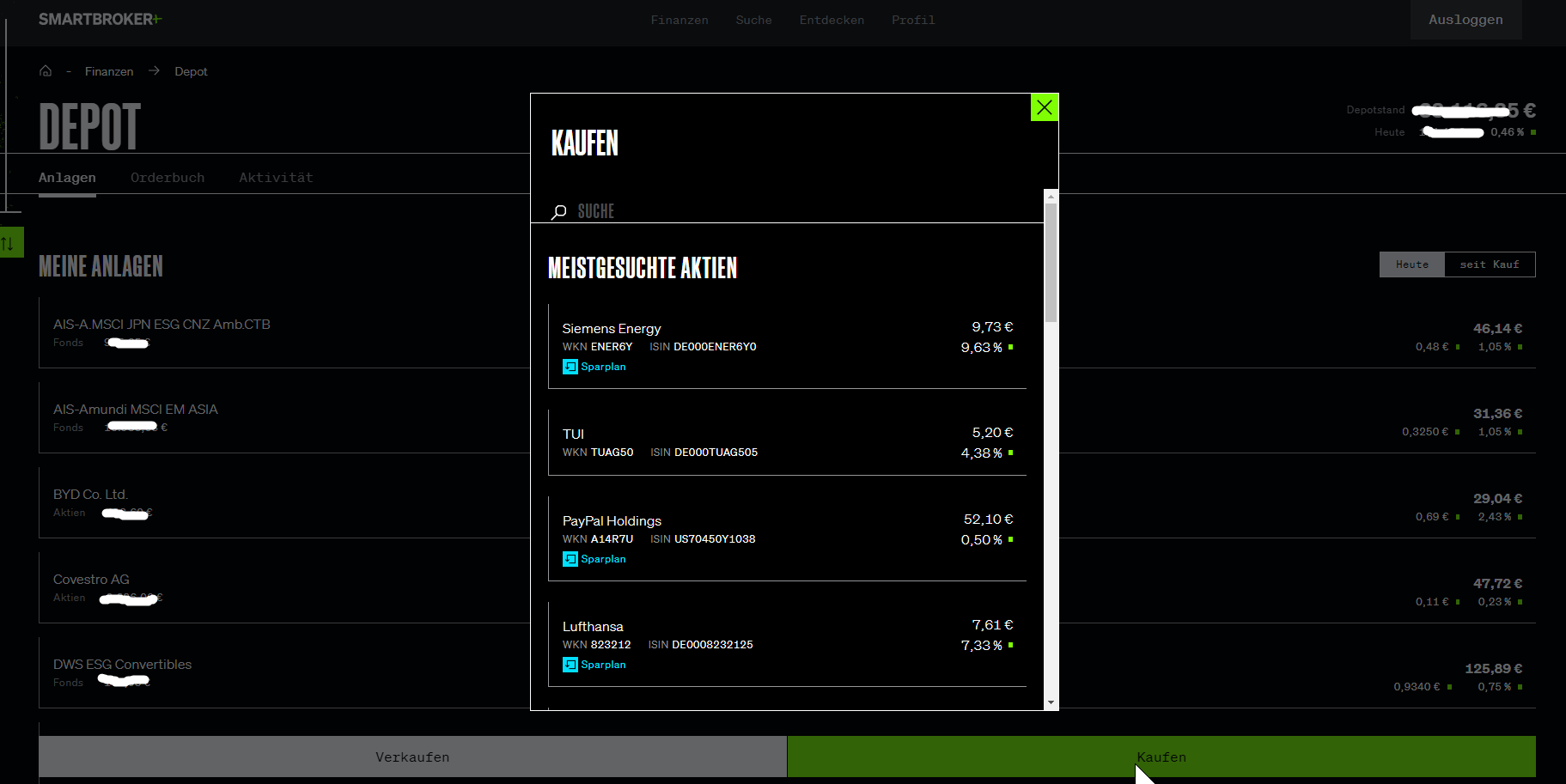Click the 47,72 € value for Covestro
Image resolution: width=1566 pixels, height=784 pixels.
(x=1497, y=584)
